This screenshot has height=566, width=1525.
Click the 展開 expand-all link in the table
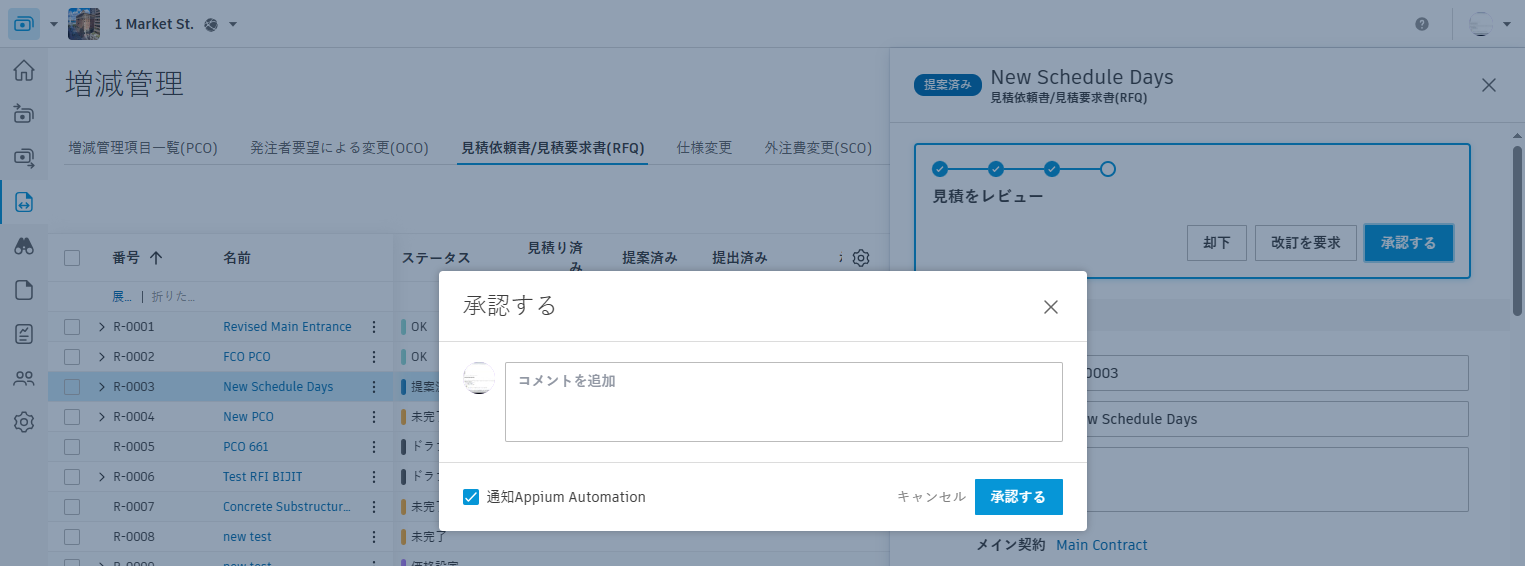click(x=121, y=297)
